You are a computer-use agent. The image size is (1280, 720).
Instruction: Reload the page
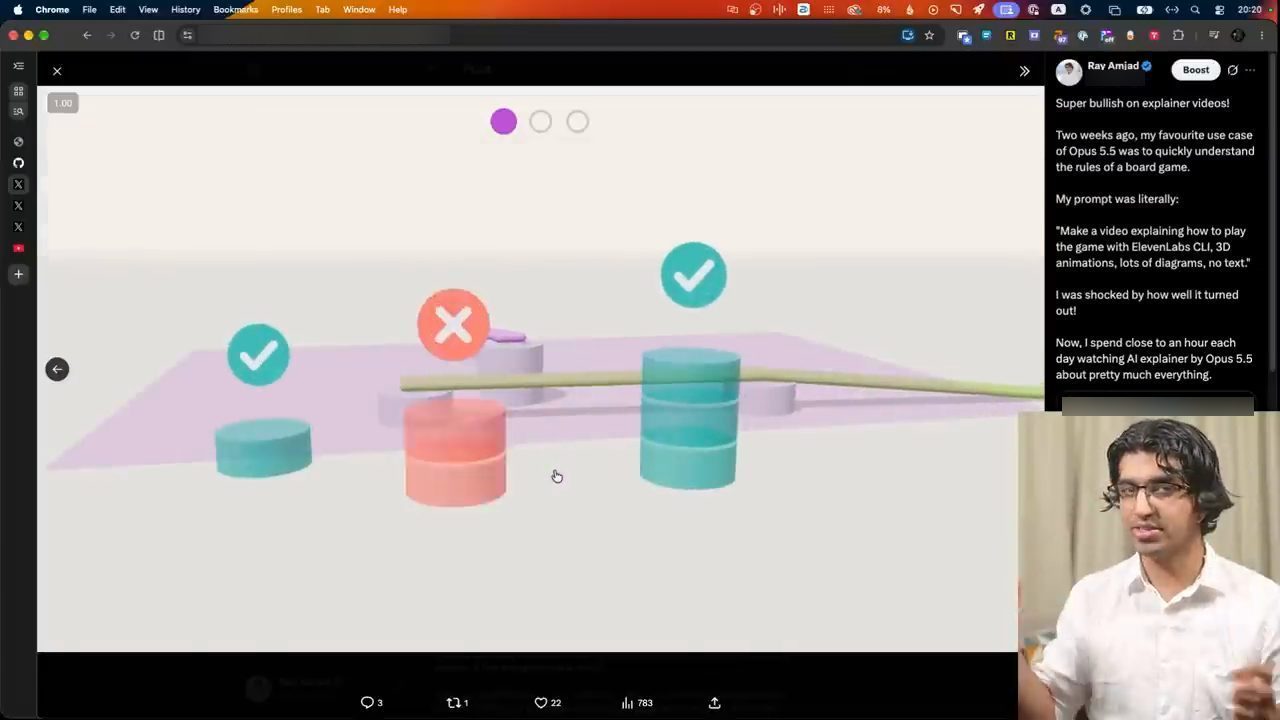click(135, 35)
